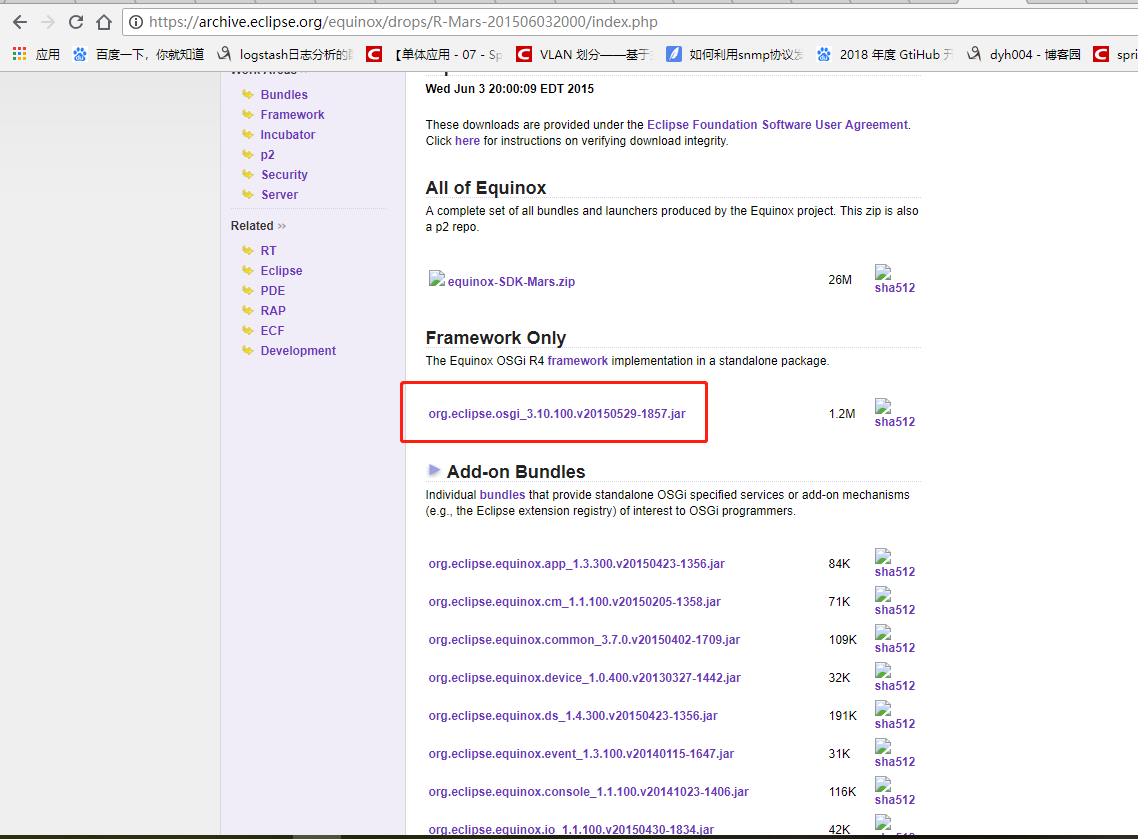The width and height of the screenshot is (1138, 839).
Task: Open sha512 for equinox.console jar
Action: point(894,800)
